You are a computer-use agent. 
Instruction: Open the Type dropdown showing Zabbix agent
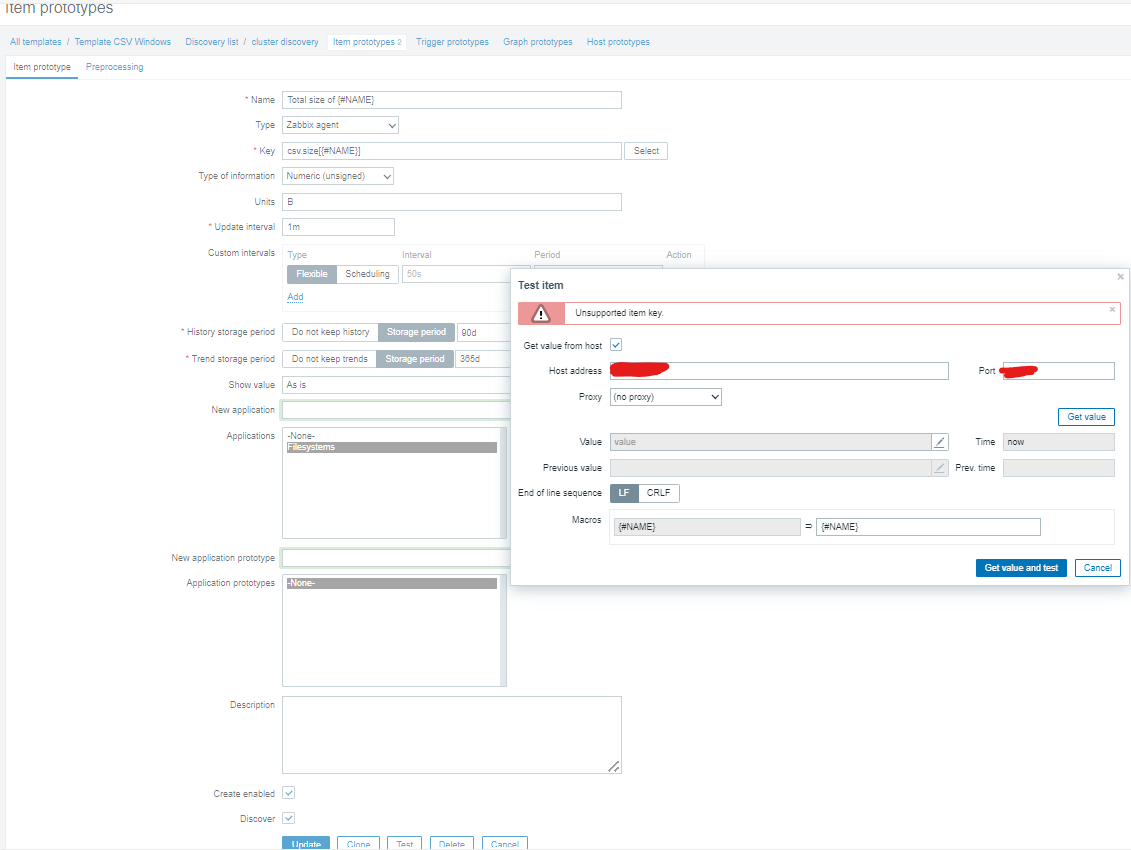coord(340,125)
